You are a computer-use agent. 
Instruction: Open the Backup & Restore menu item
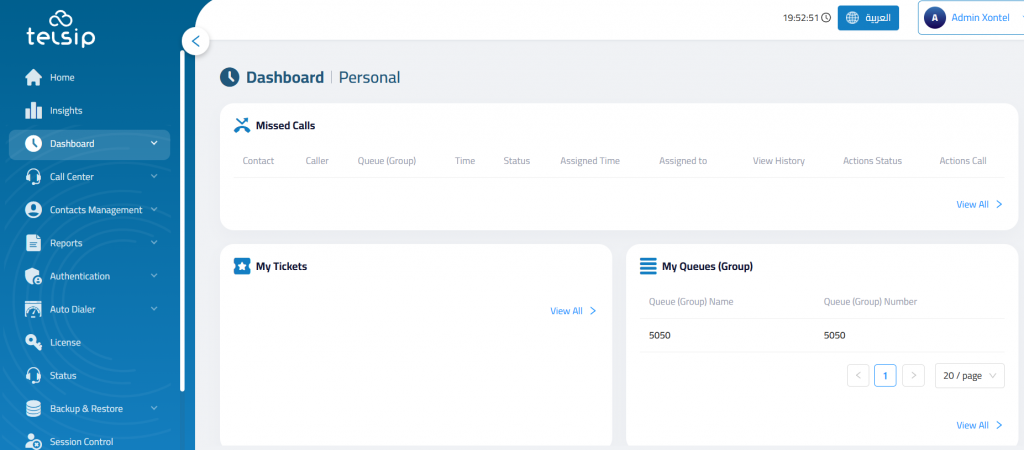click(x=90, y=408)
